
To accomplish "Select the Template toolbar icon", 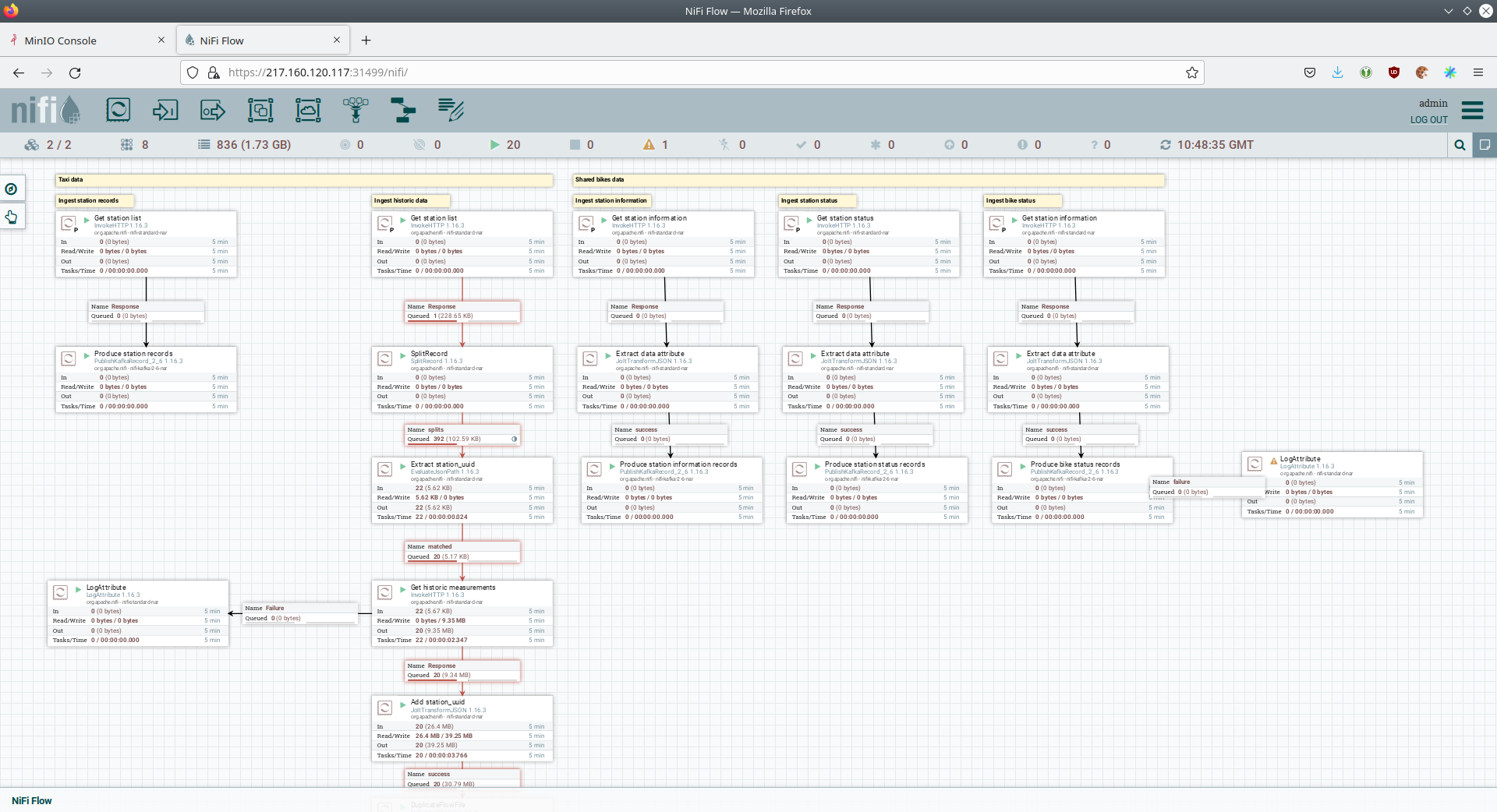I will click(403, 110).
